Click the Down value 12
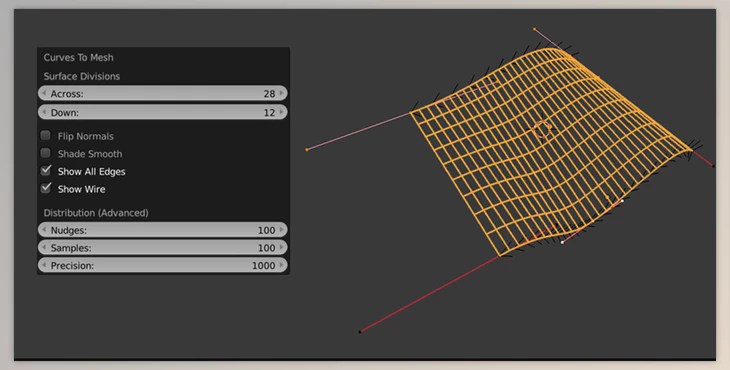Screen dimensions: 730x370 (269, 113)
